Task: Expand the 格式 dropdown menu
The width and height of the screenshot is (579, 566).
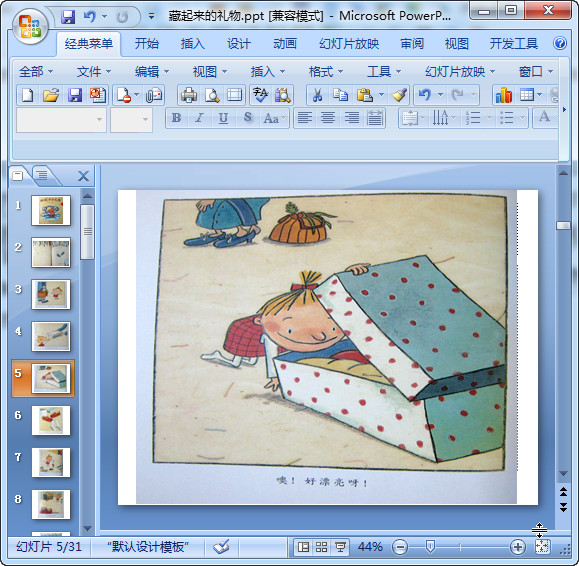Action: click(326, 71)
